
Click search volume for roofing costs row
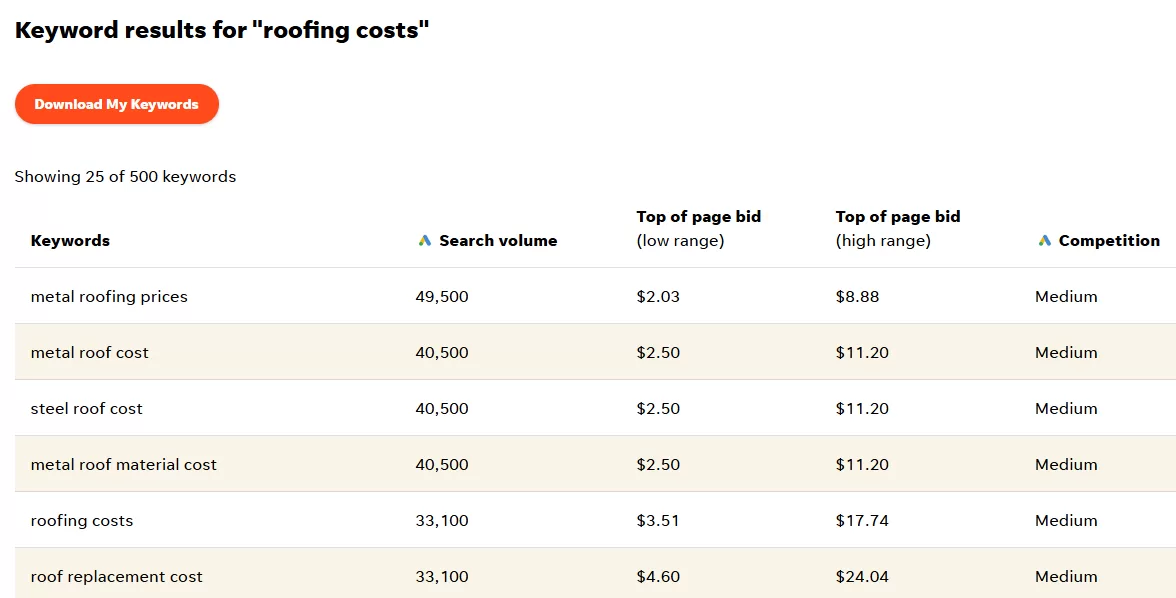point(442,521)
